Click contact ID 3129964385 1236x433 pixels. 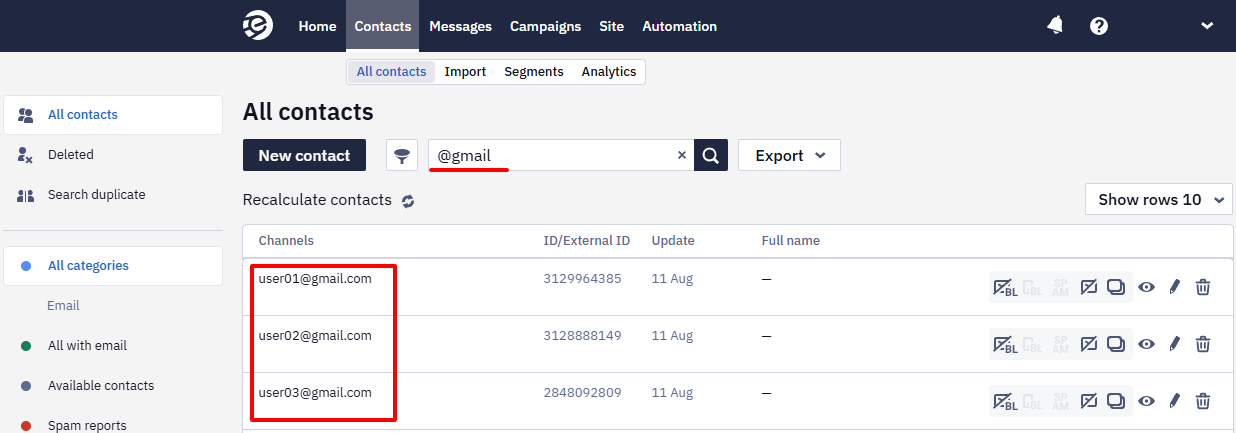click(582, 279)
